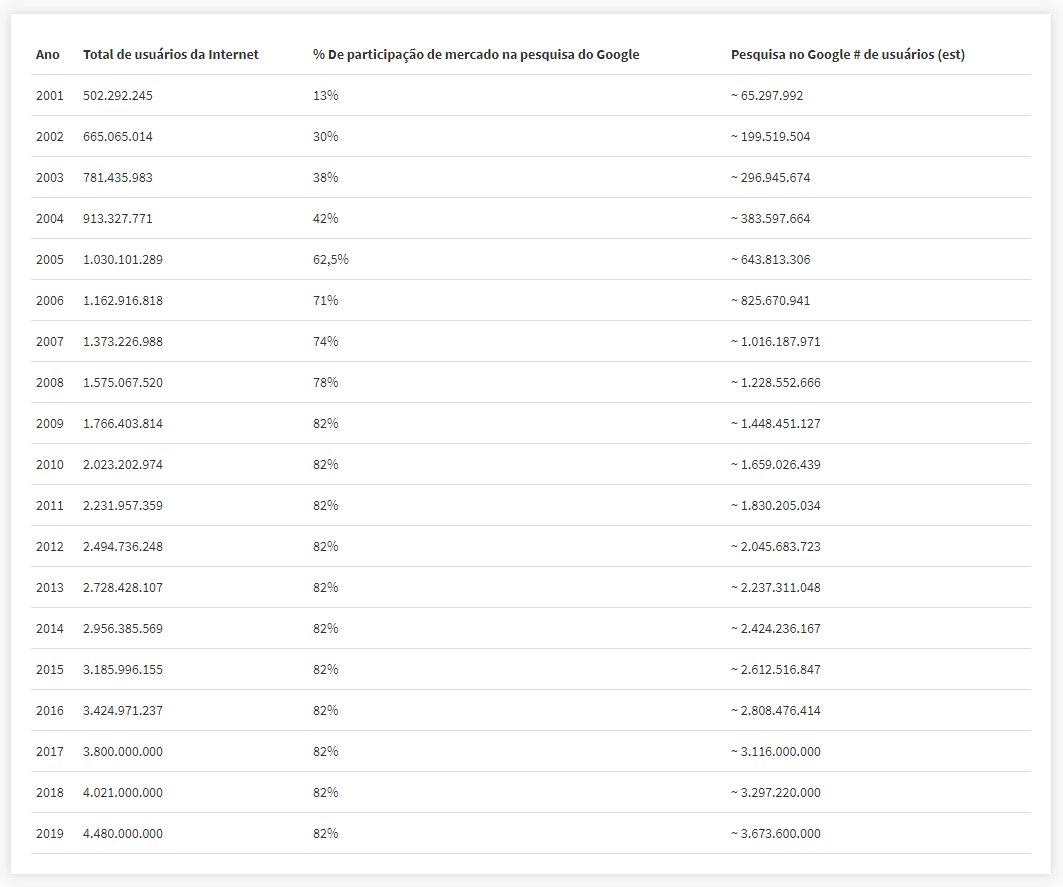
Task: Select the year 2009 cell
Action: (x=49, y=424)
